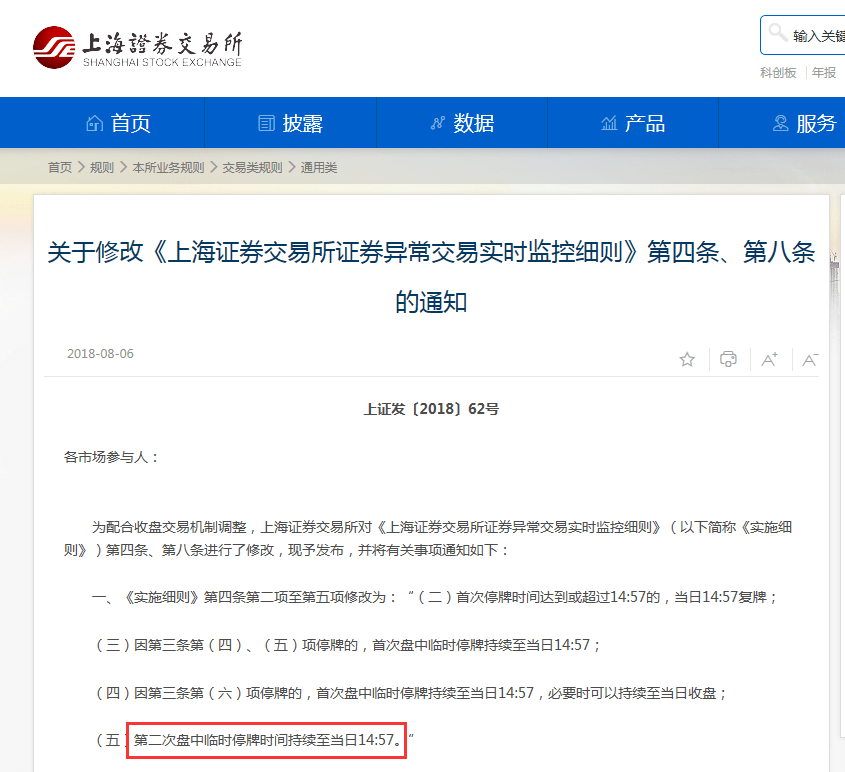Go to 首页 in the breadcrumb
Screen dimensions: 845x772
pyautogui.click(x=60, y=168)
